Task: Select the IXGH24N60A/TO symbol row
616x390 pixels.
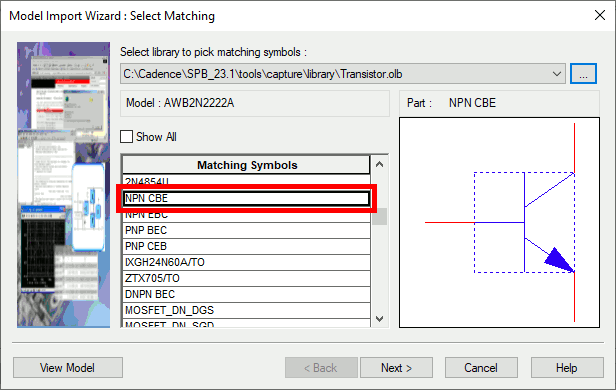Action: 247,262
